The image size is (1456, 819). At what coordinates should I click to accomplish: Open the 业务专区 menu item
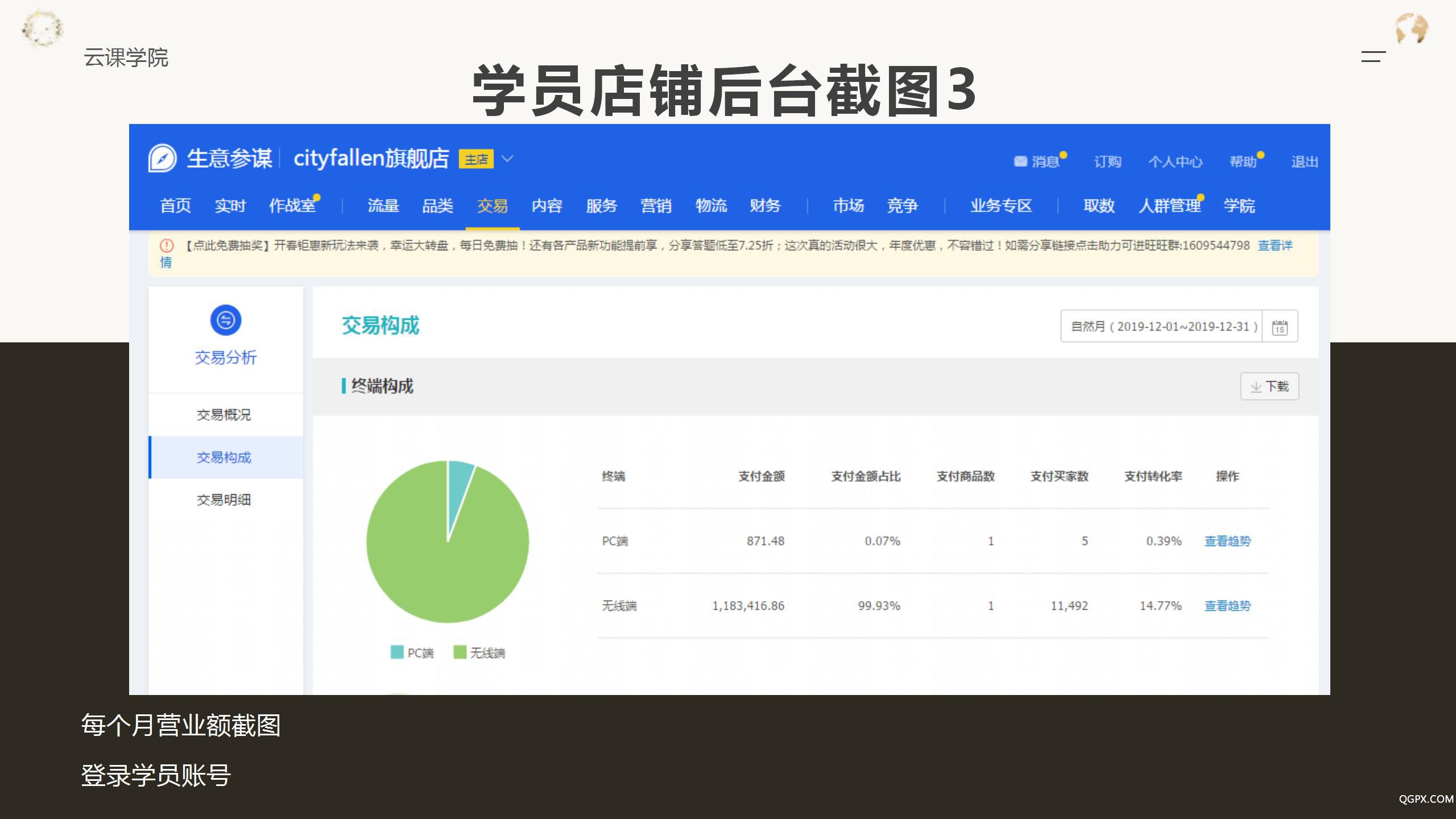[1001, 205]
